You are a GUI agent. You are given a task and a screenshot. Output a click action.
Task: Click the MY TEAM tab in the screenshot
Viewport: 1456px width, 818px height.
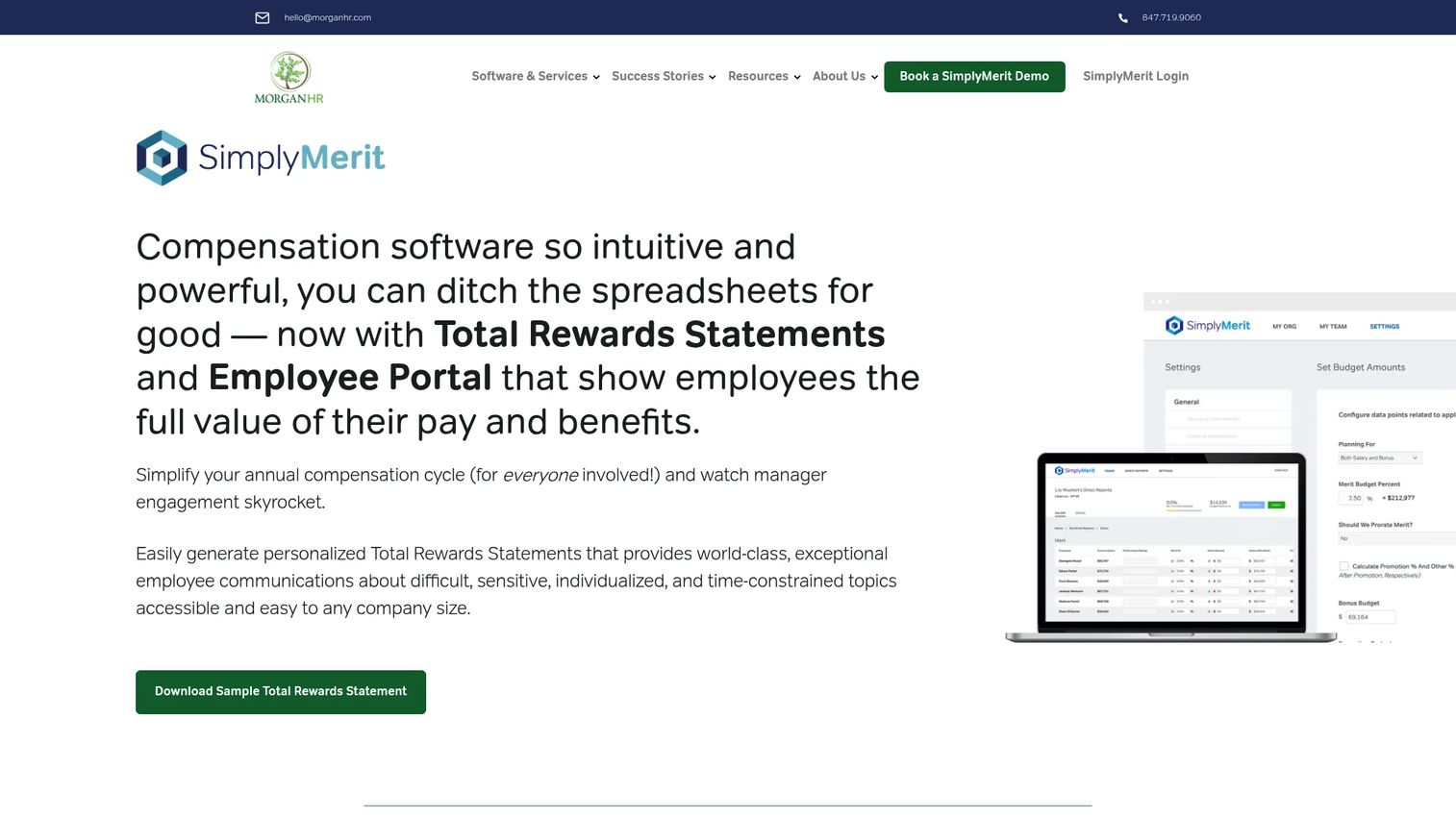tap(1333, 327)
